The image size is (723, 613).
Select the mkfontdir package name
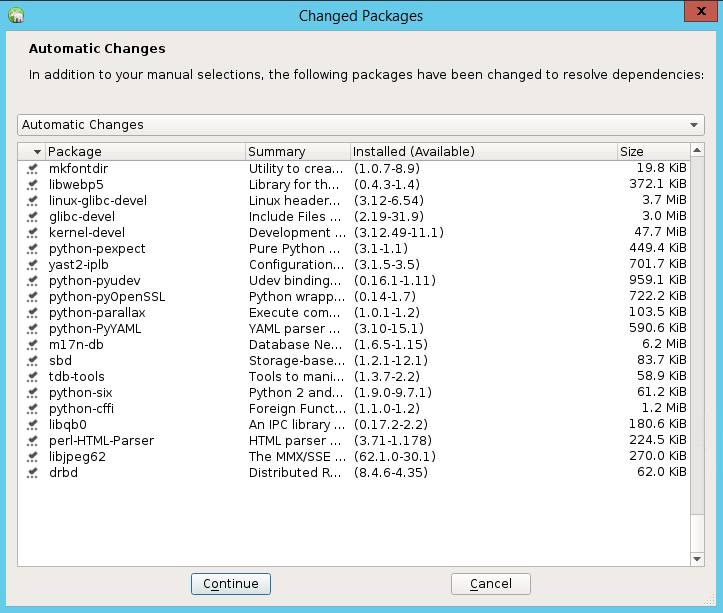coord(78,169)
